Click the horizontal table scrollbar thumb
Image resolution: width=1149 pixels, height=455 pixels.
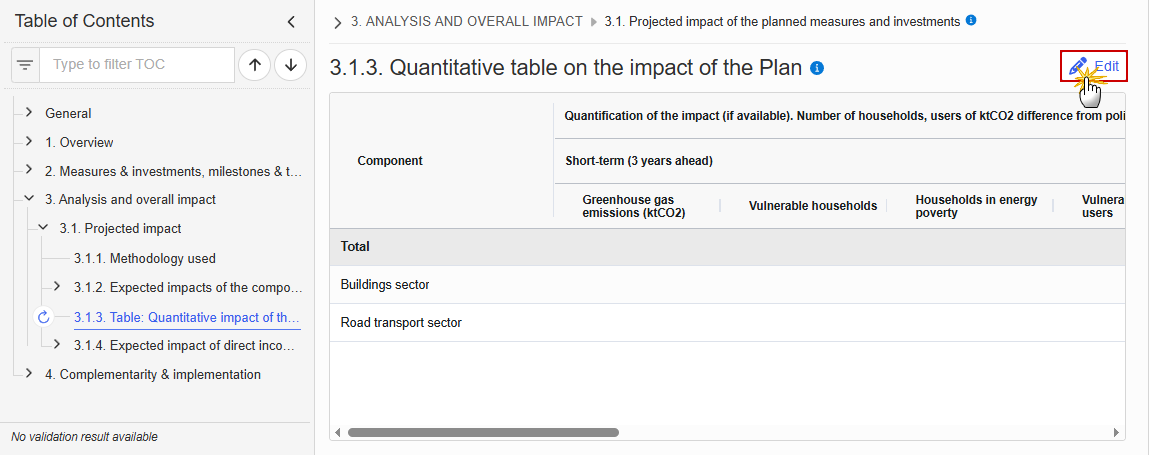[484, 432]
